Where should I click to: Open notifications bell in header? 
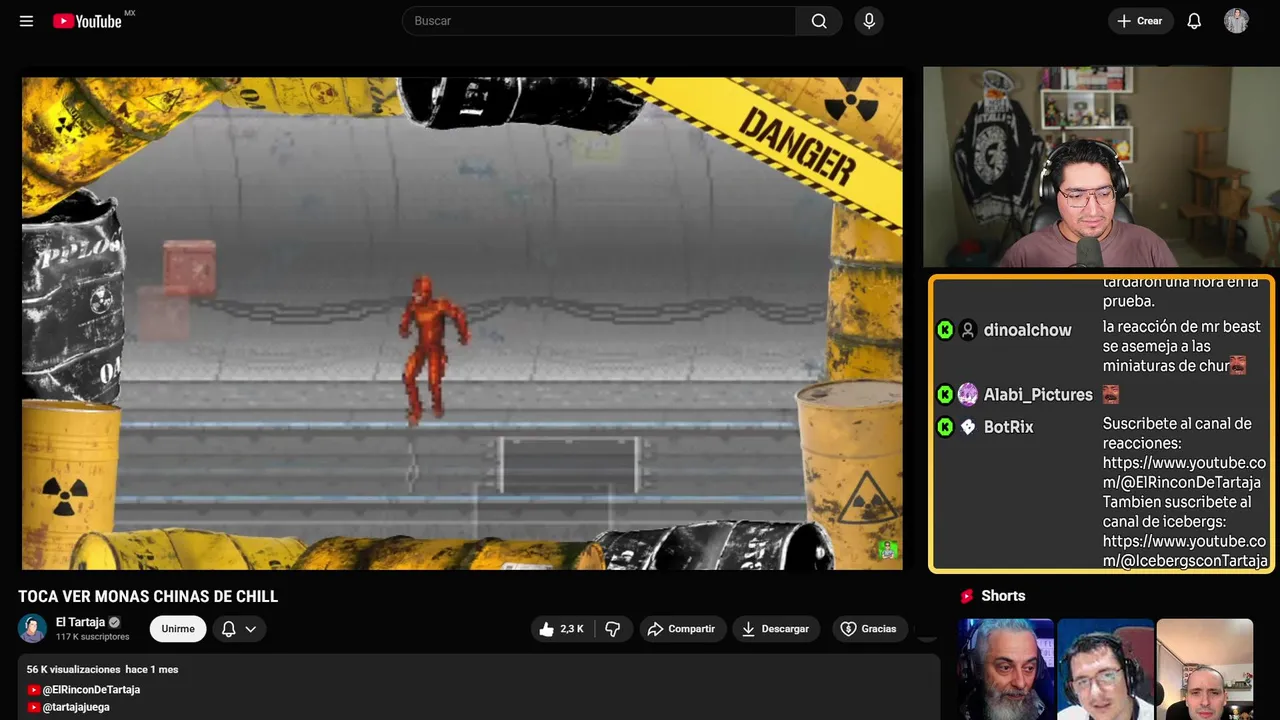pos(1194,21)
